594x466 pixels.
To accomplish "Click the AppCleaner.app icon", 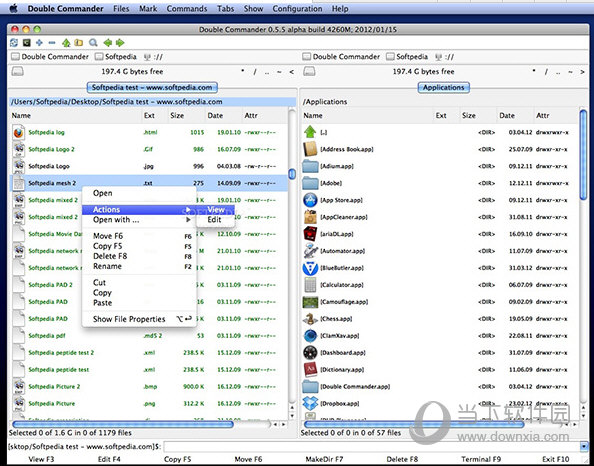I will coord(310,217).
